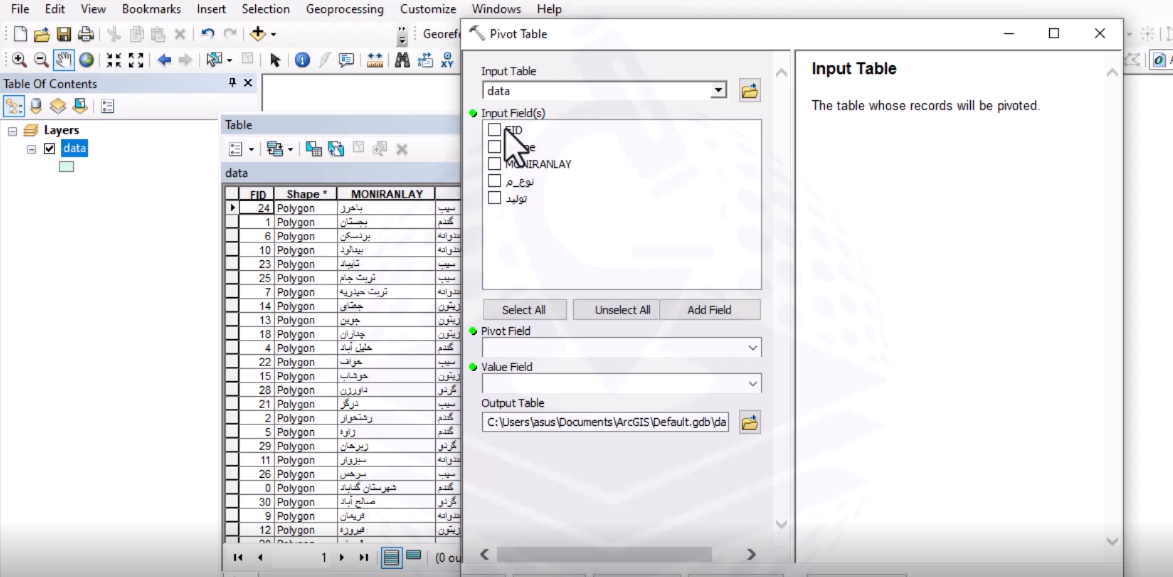Click the Full Extent globe icon
1173x577 pixels.
[x=87, y=60]
